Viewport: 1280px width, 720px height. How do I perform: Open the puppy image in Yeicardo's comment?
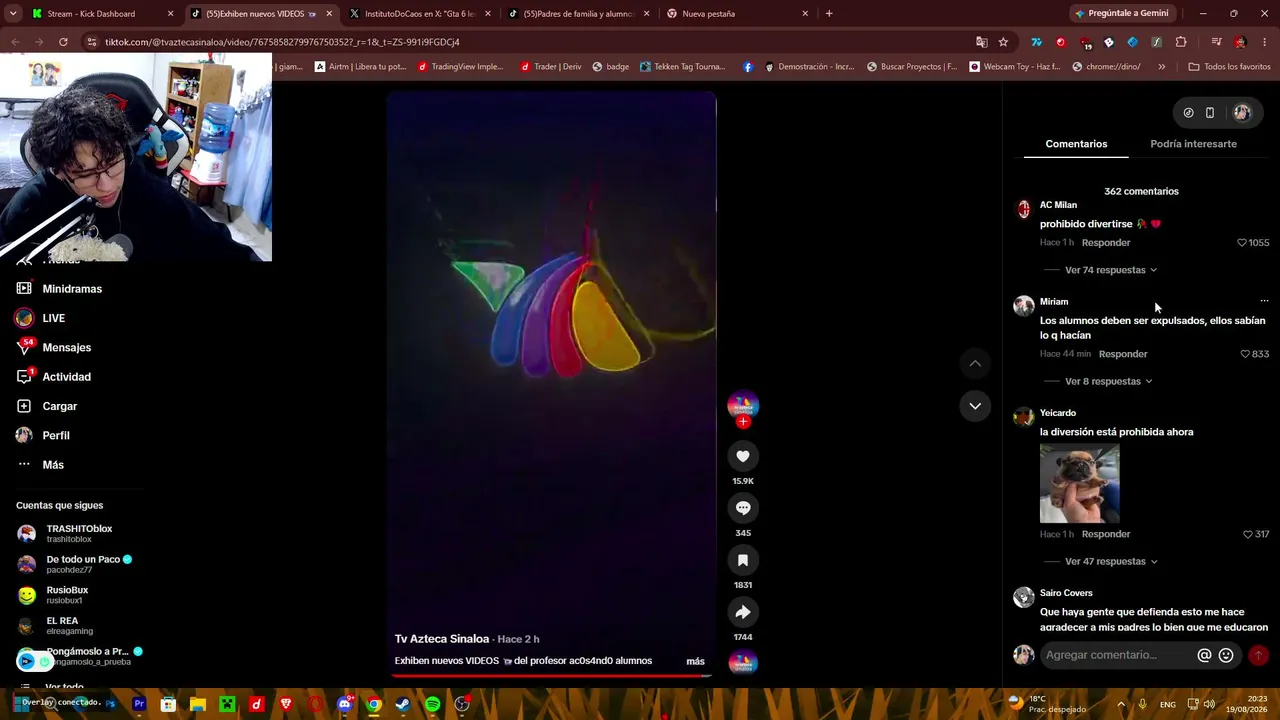point(1080,484)
